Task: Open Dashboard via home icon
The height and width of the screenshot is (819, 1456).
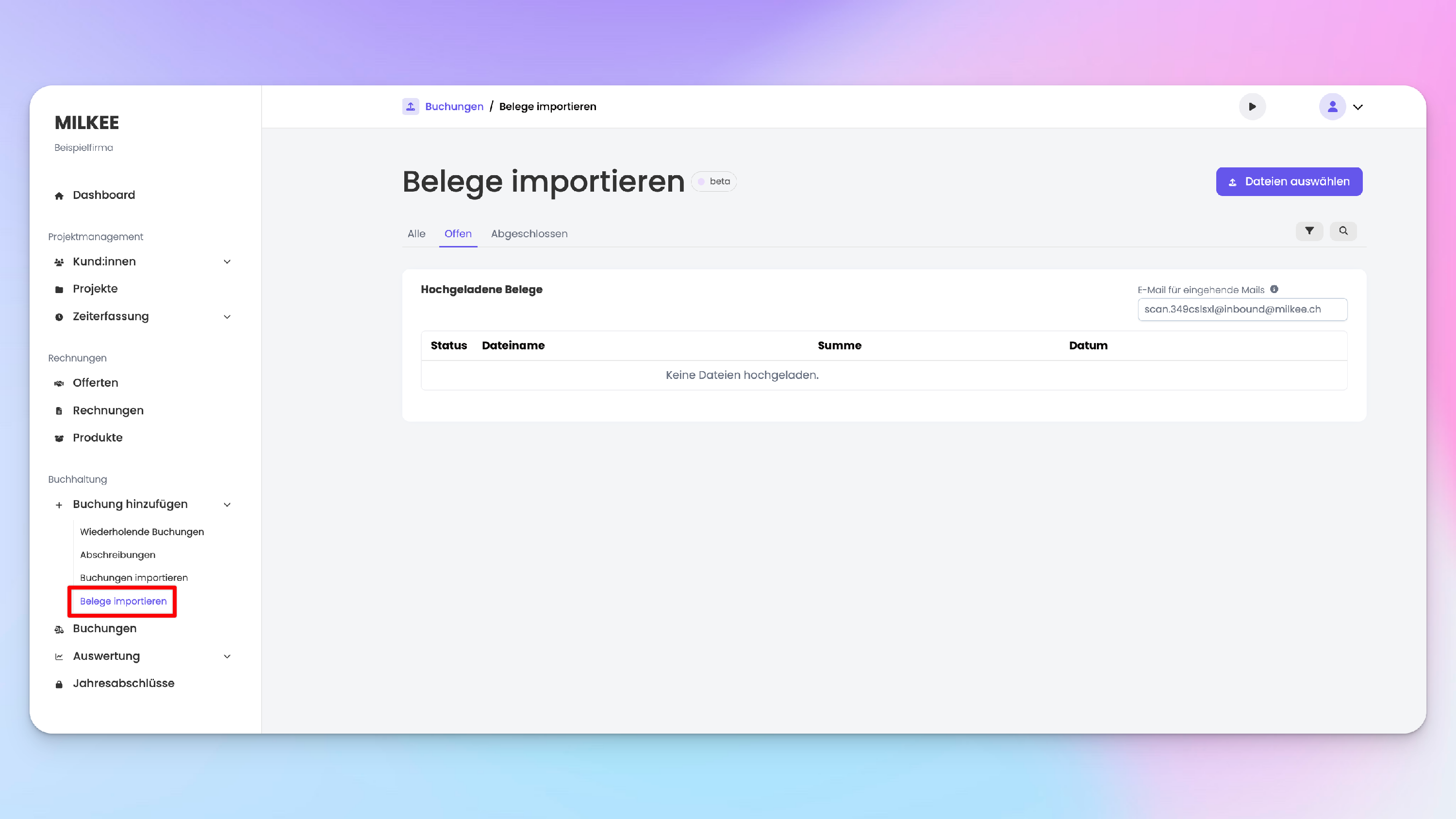Action: pos(59,196)
